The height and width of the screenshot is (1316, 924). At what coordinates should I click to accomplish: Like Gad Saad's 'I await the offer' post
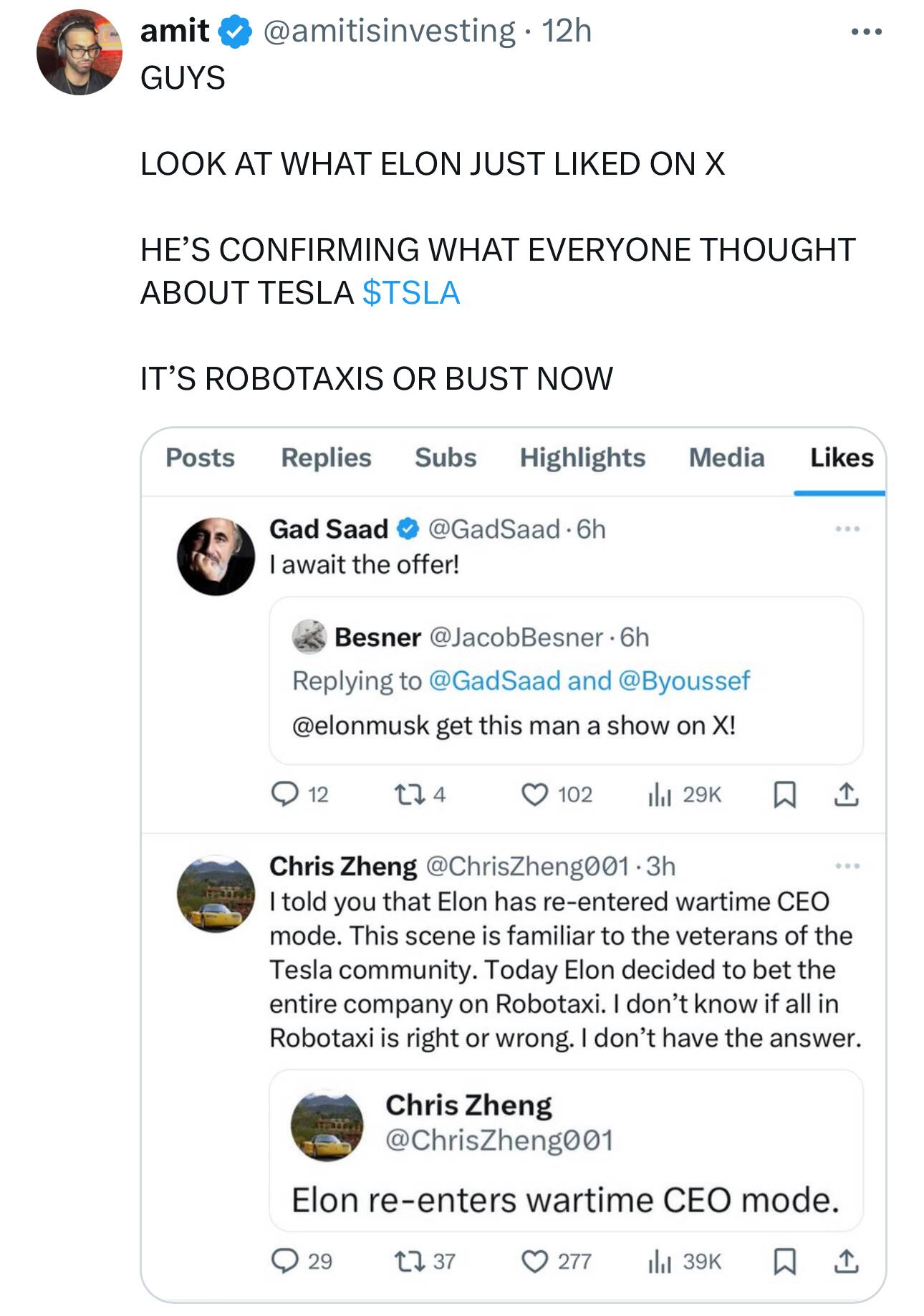pyautogui.click(x=534, y=794)
